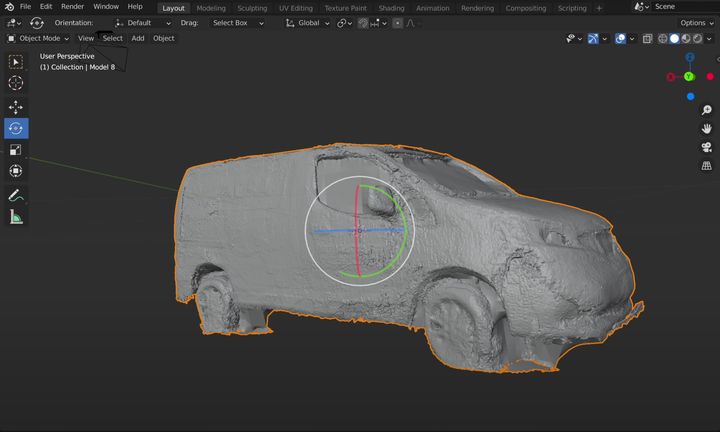Pick the Annotate pencil tool
This screenshot has height=432, width=720.
tap(16, 196)
